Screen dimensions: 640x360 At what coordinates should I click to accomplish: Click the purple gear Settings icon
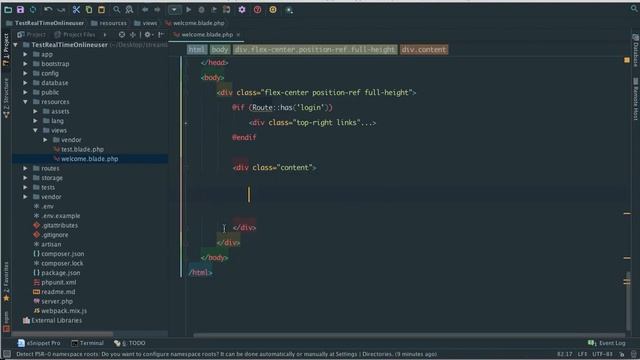coord(242,9)
